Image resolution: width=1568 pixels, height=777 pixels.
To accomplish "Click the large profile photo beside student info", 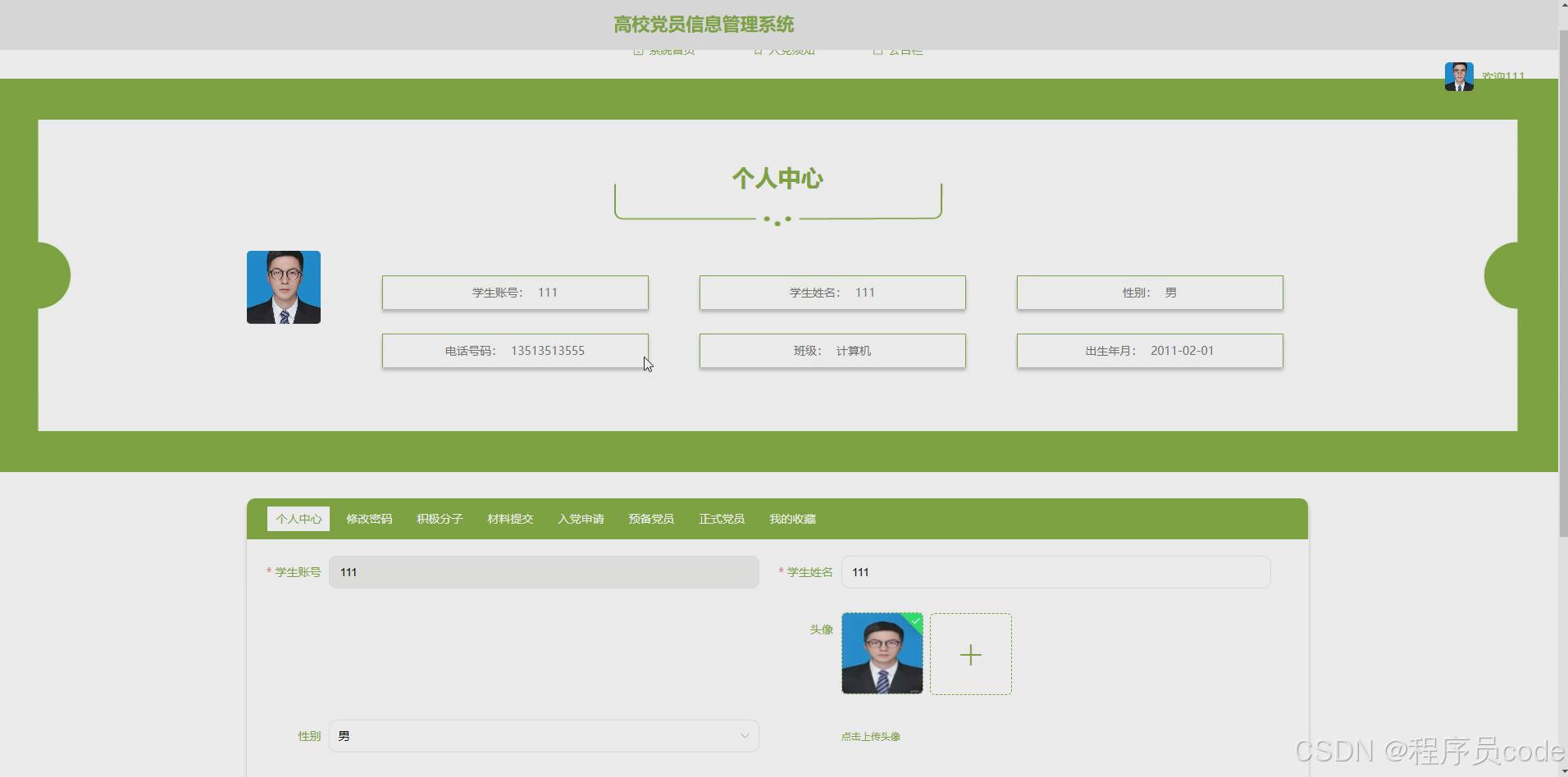I will [284, 287].
